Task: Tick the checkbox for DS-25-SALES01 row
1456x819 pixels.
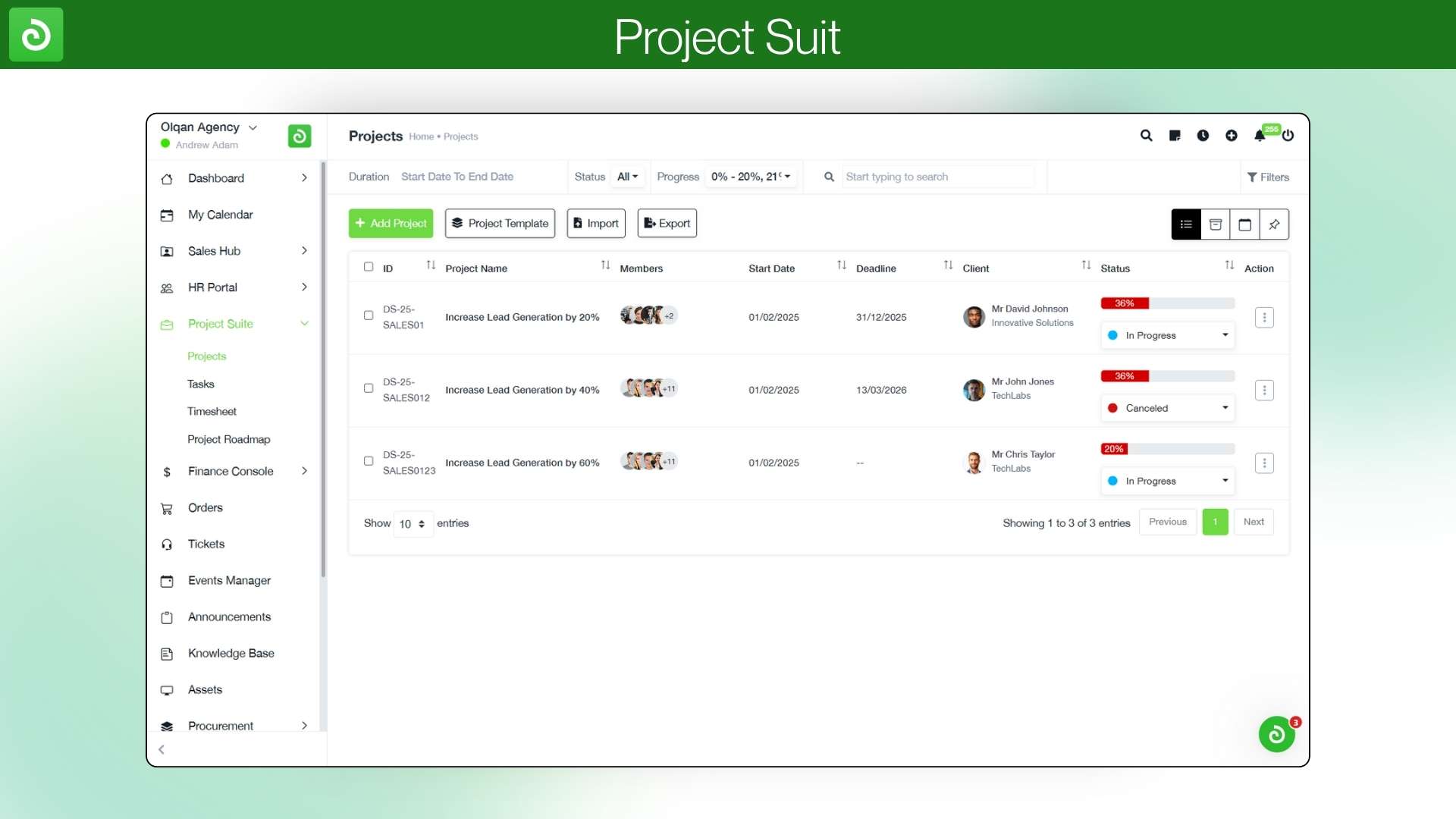Action: tap(369, 315)
